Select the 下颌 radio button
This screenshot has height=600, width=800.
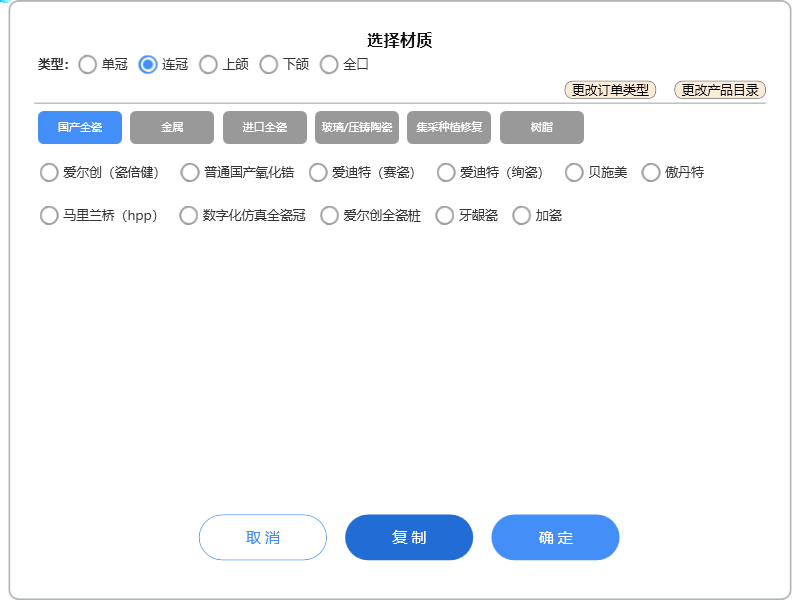click(x=269, y=65)
